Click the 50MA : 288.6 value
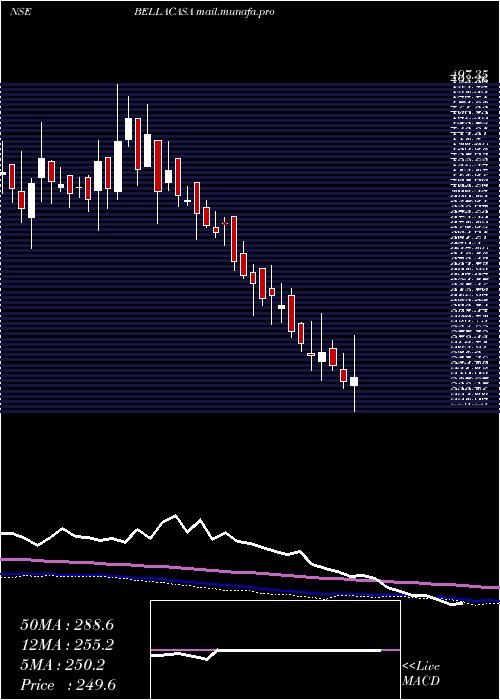Screen dimensions: 500x700 (x=67, y=625)
